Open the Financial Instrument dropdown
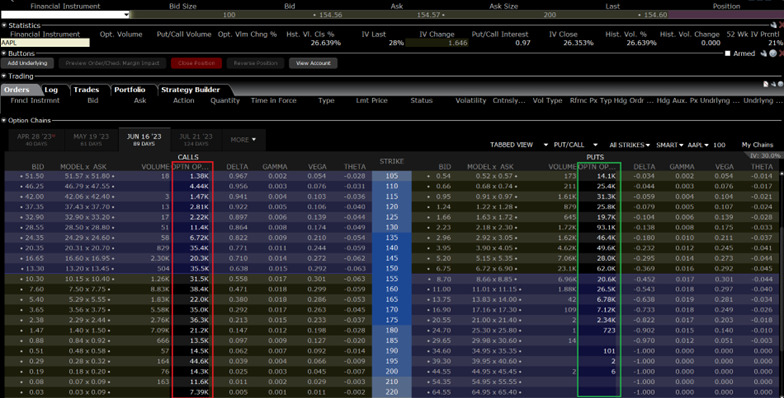 pos(126,14)
